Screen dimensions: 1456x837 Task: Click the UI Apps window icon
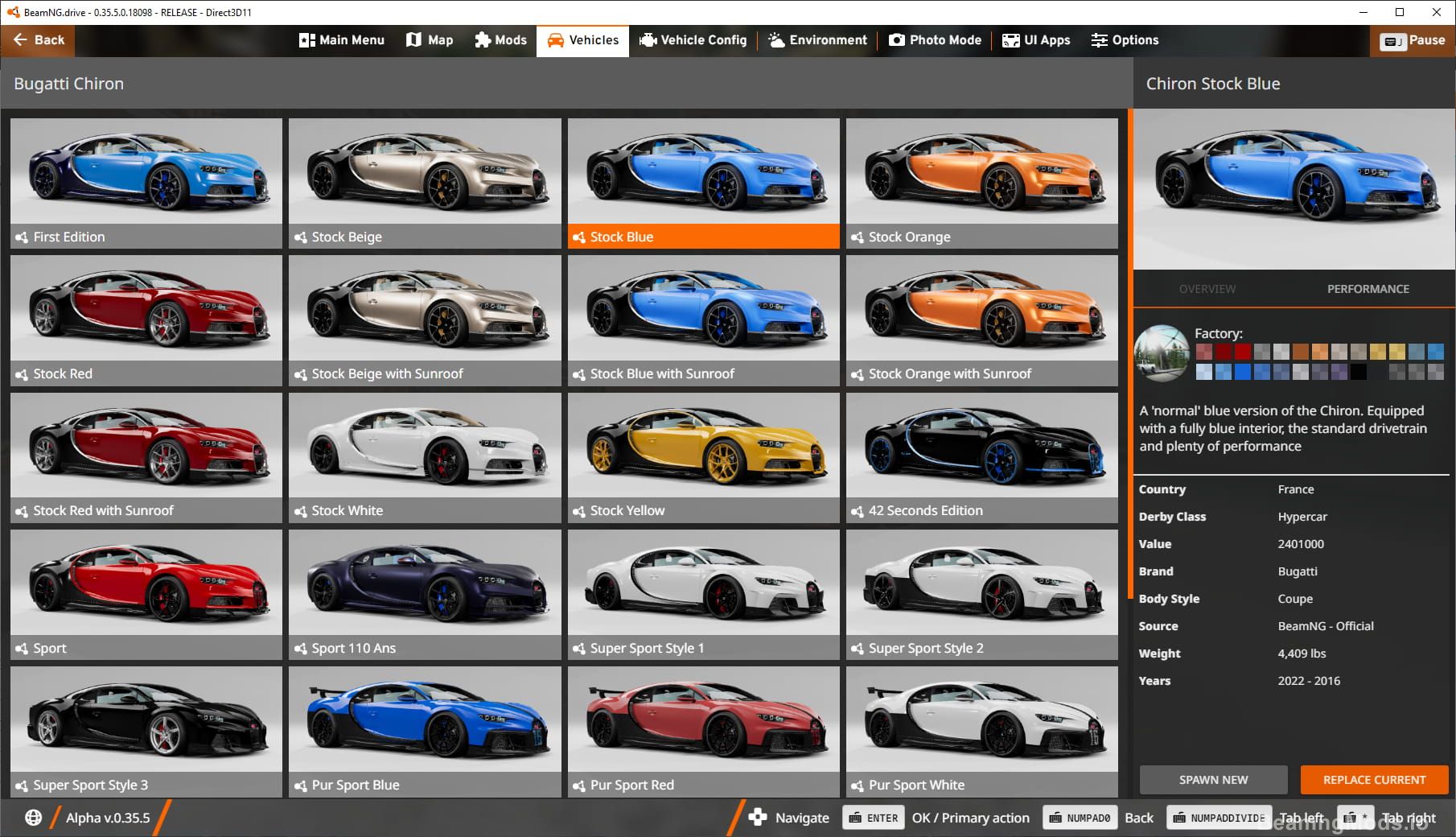1010,40
